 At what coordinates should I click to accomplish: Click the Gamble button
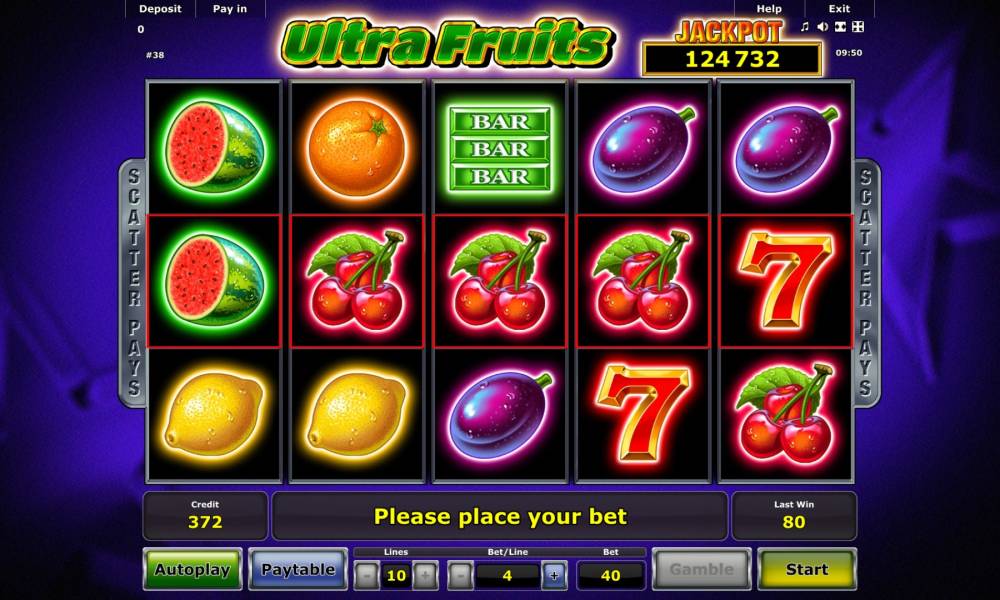702,569
